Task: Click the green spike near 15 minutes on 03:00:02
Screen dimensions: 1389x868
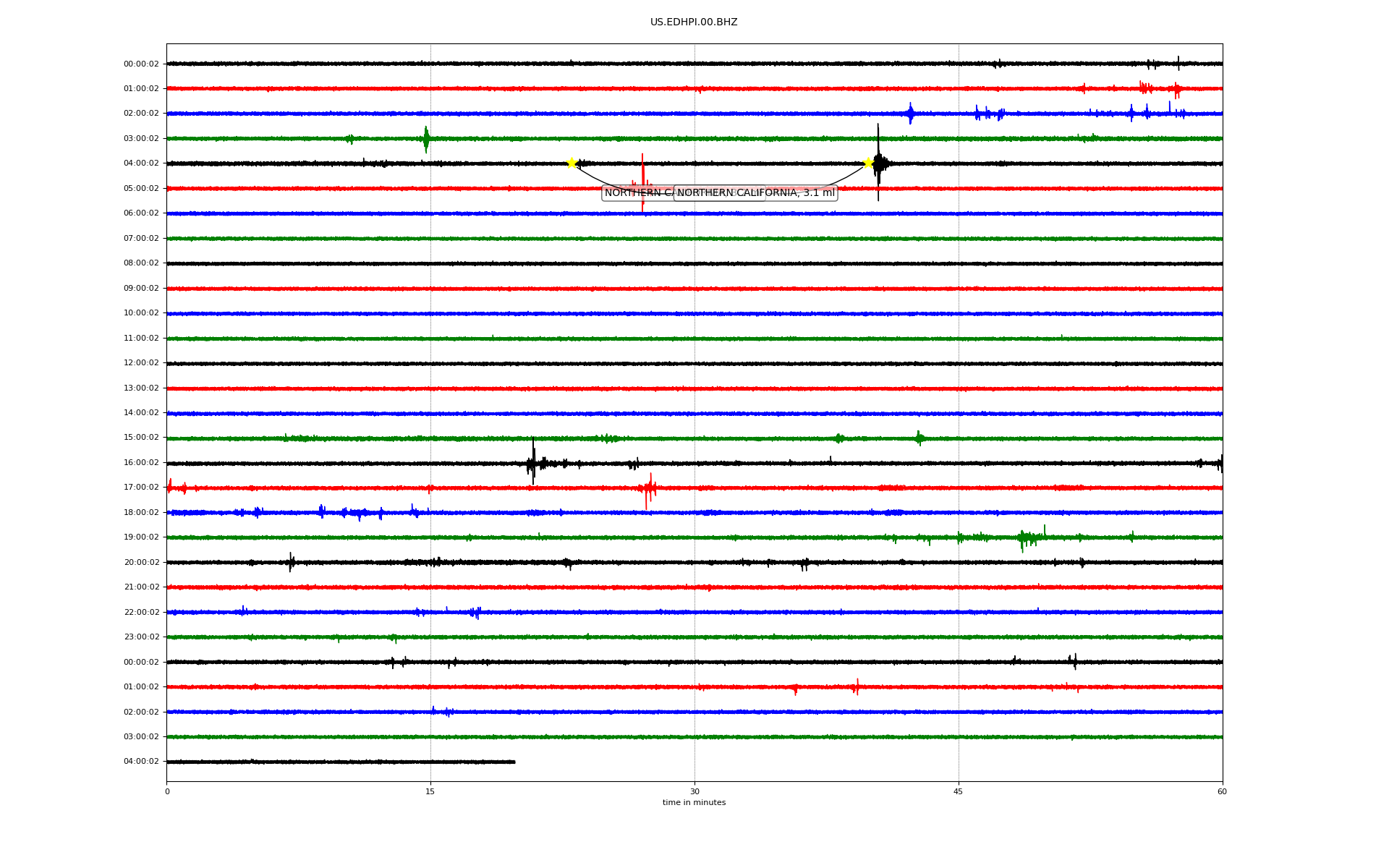Action: pyautogui.click(x=426, y=138)
